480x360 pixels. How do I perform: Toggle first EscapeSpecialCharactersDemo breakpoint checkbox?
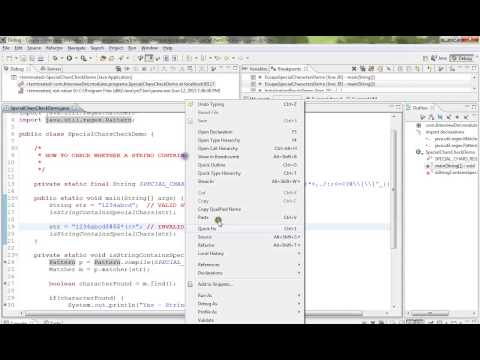[x=253, y=77]
